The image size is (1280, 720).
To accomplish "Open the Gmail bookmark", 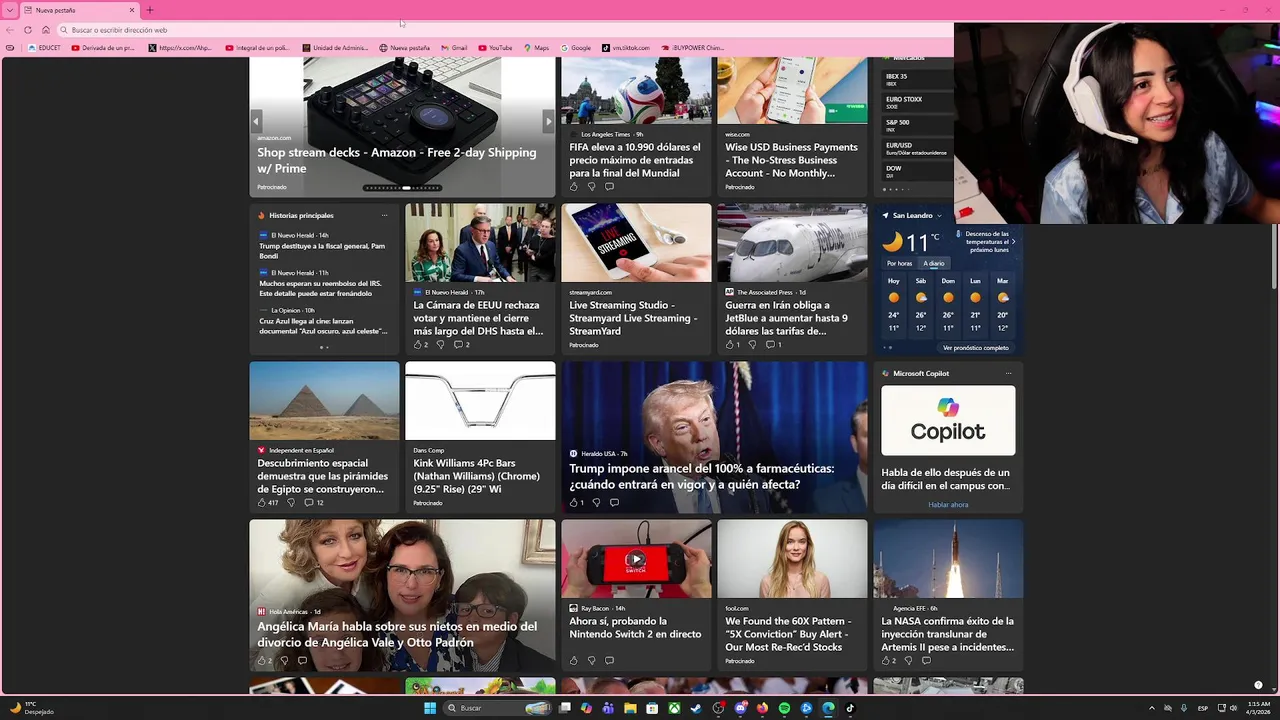I will [x=454, y=48].
